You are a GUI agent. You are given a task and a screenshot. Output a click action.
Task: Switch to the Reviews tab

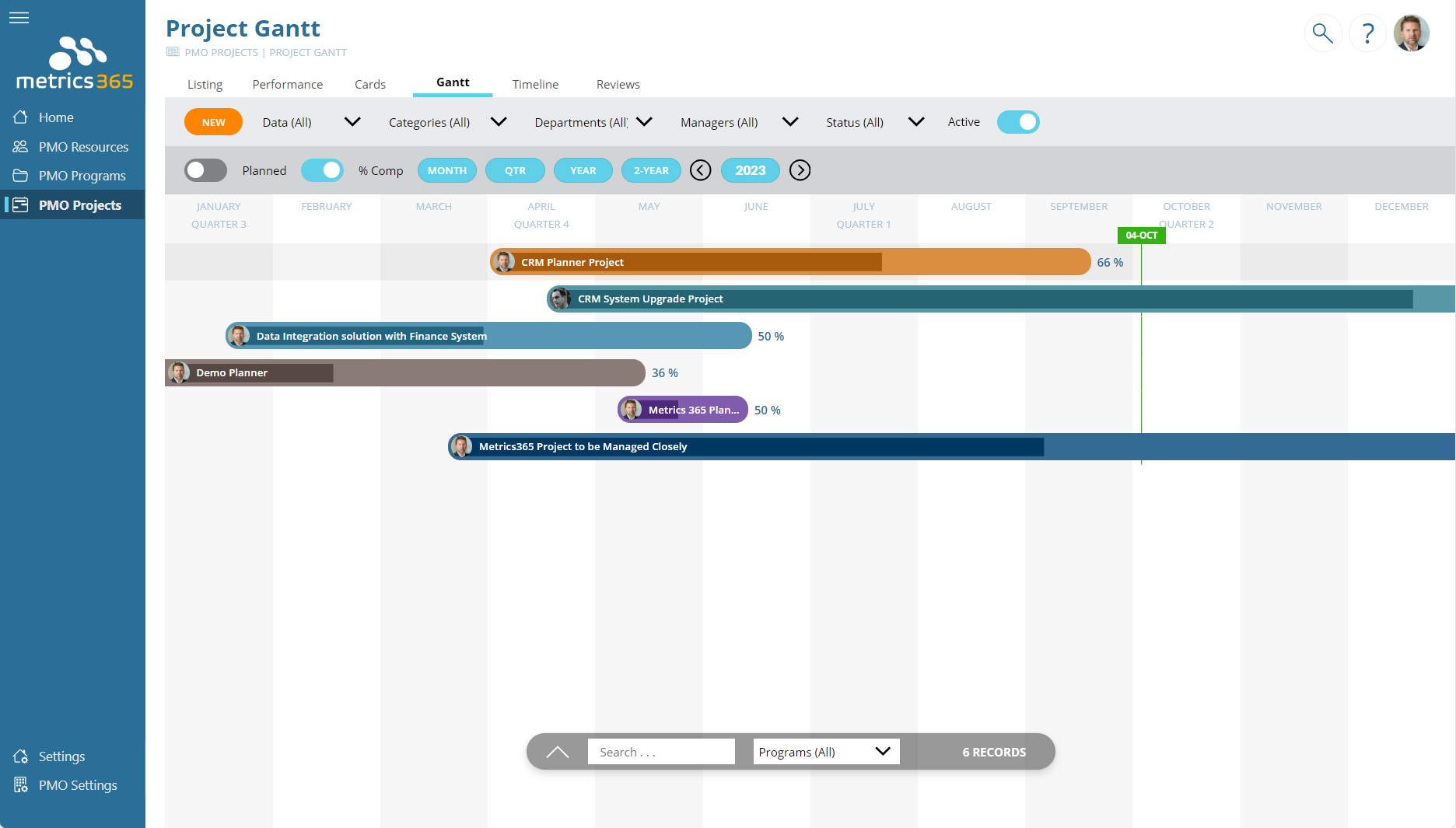click(x=618, y=84)
